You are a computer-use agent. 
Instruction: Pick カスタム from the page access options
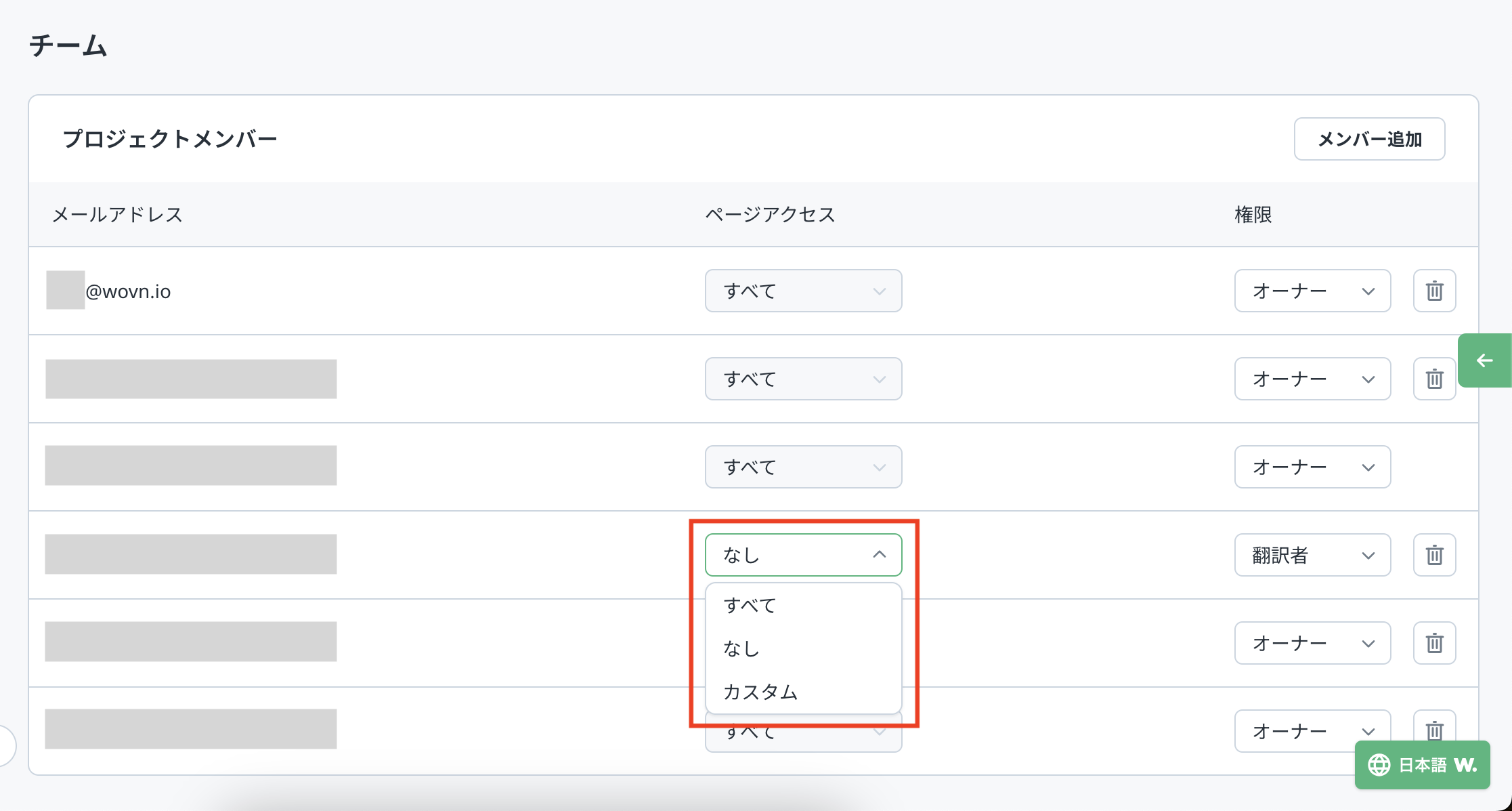[760, 692]
